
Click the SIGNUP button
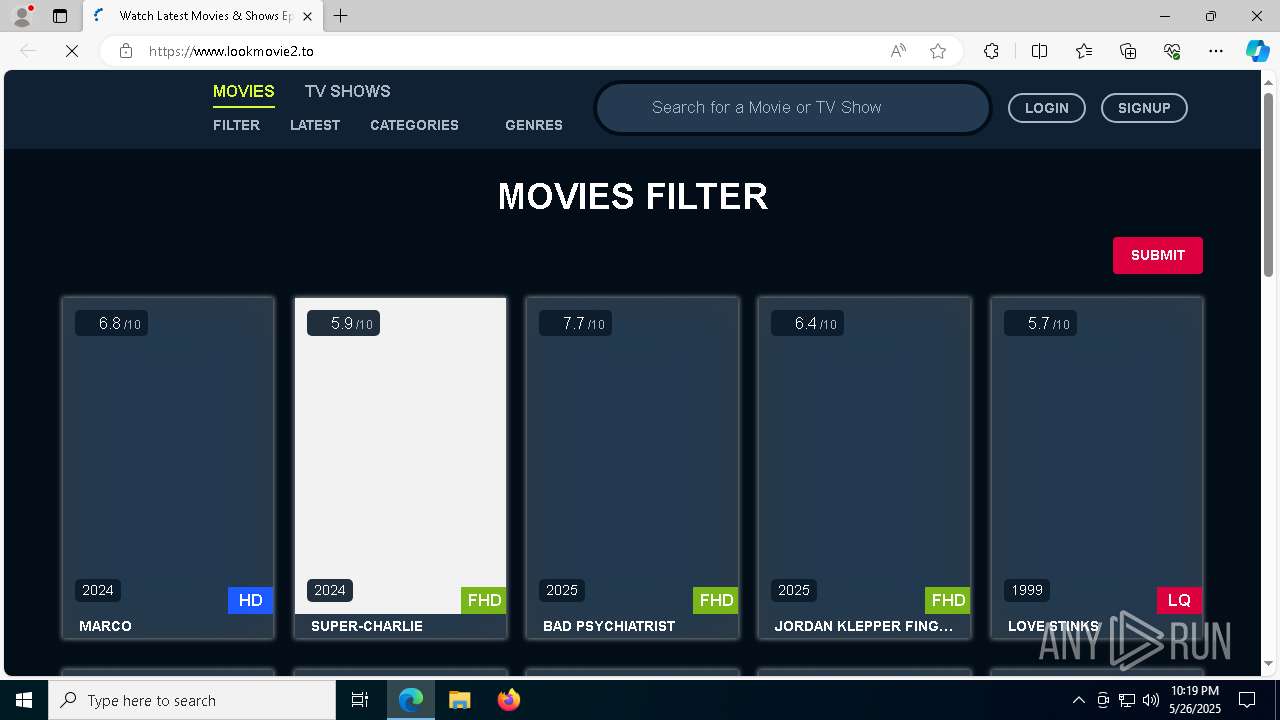(1144, 108)
